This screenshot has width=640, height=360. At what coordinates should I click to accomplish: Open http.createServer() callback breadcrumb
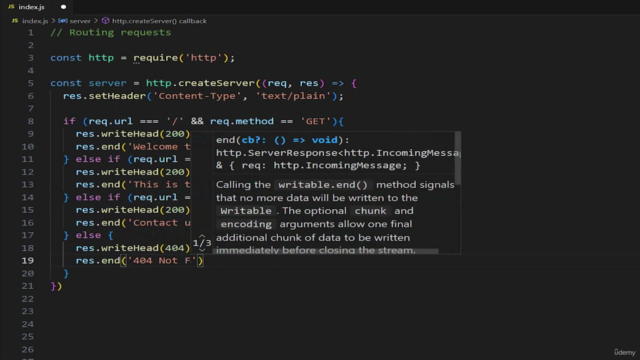pos(159,21)
